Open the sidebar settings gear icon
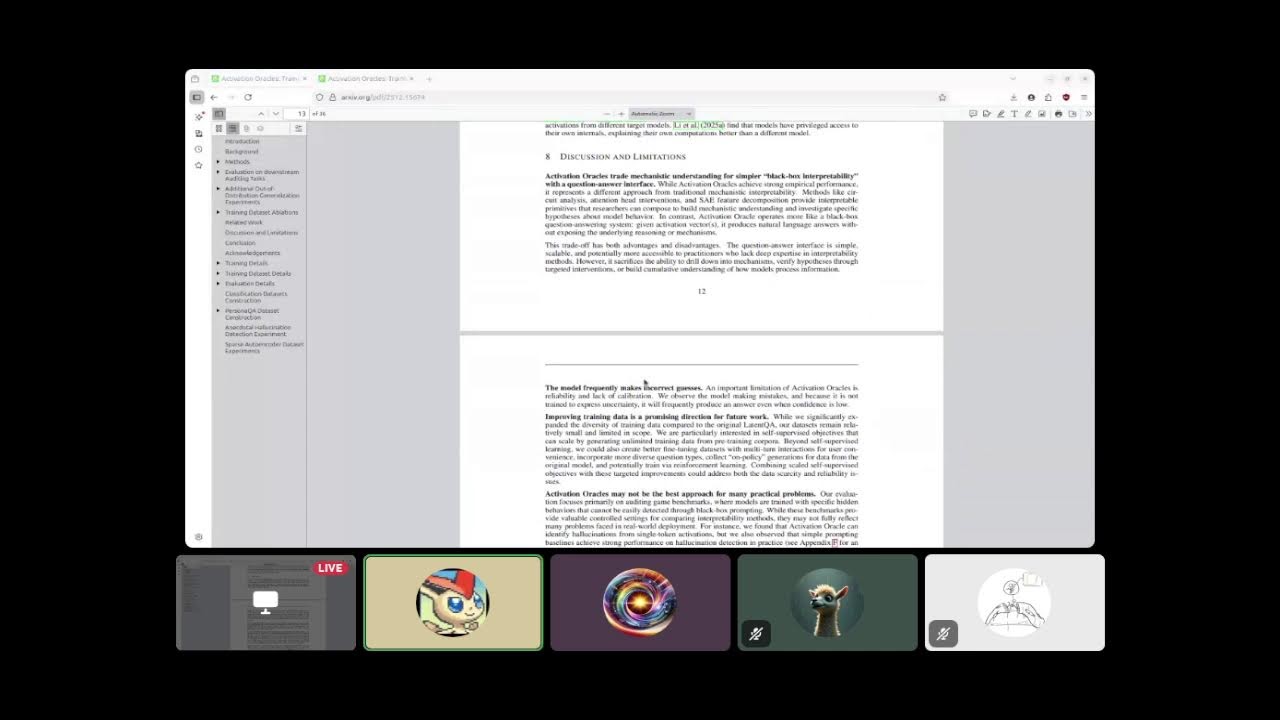 [x=198, y=537]
